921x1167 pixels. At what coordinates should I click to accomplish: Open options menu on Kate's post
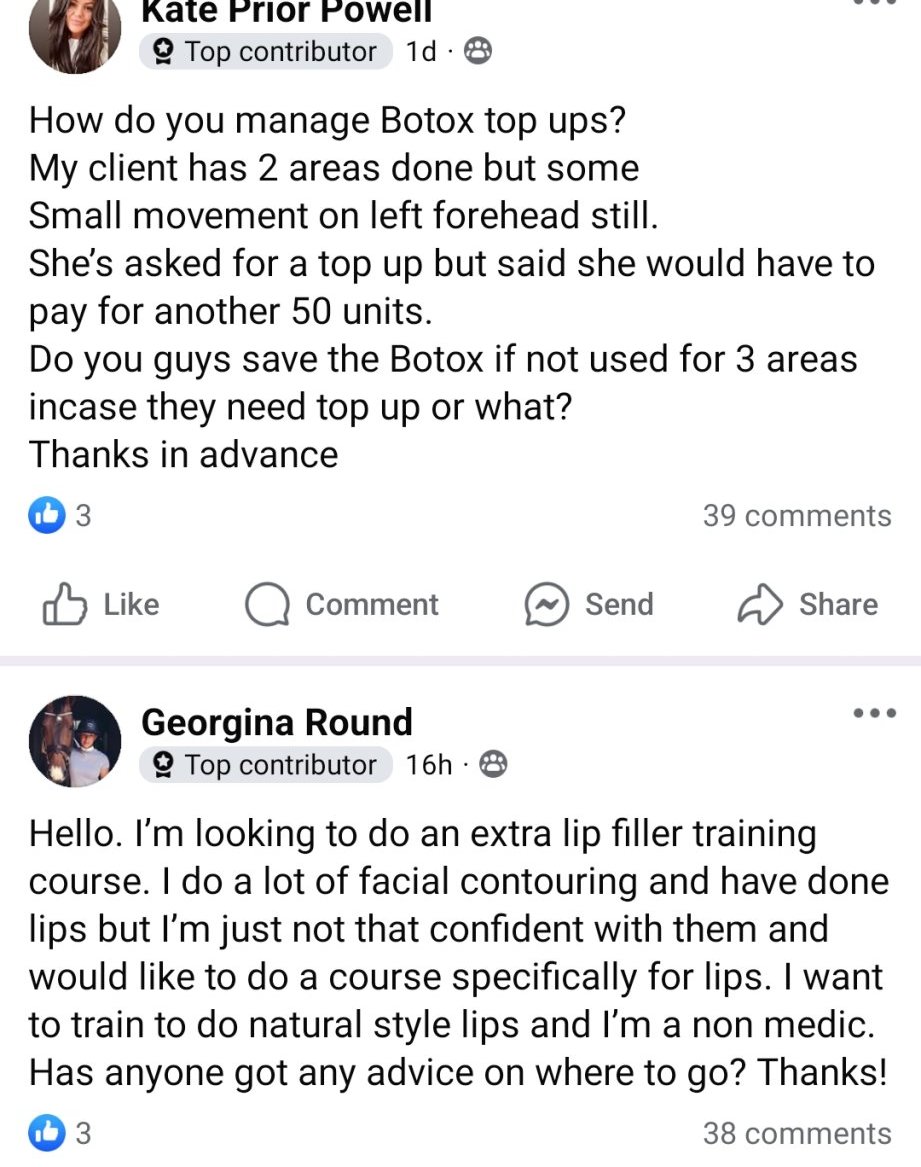tap(875, 3)
